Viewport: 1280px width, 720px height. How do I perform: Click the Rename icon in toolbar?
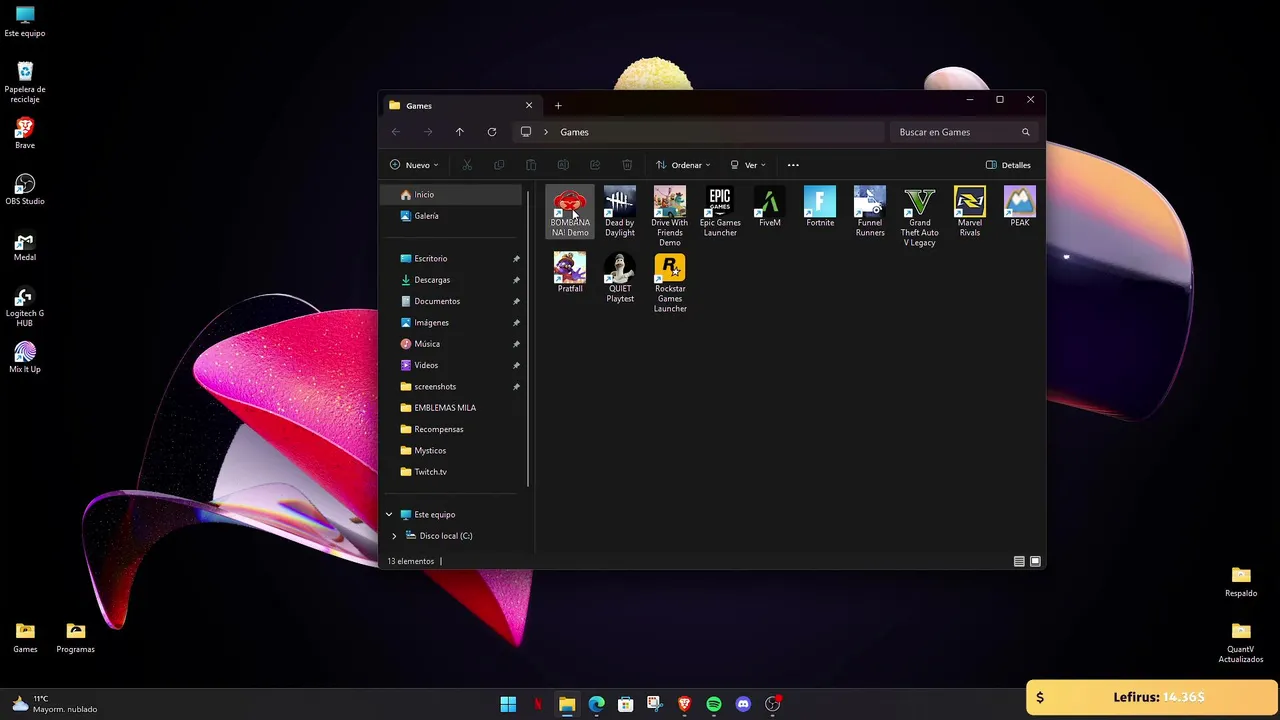(563, 165)
